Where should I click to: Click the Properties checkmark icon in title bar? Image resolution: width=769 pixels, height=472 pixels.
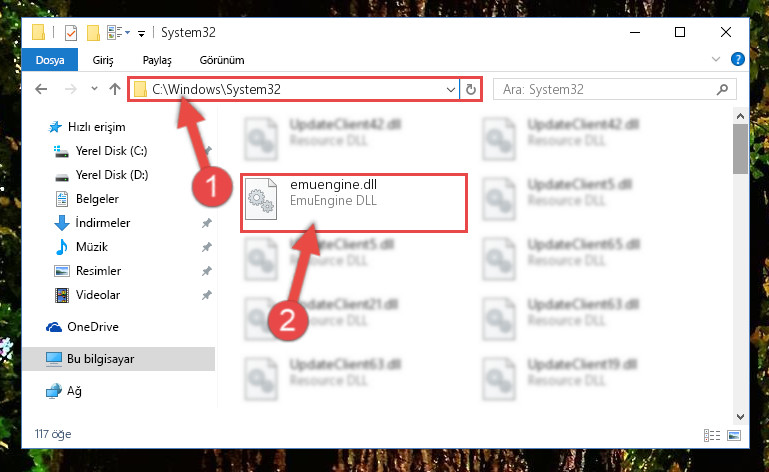click(71, 33)
